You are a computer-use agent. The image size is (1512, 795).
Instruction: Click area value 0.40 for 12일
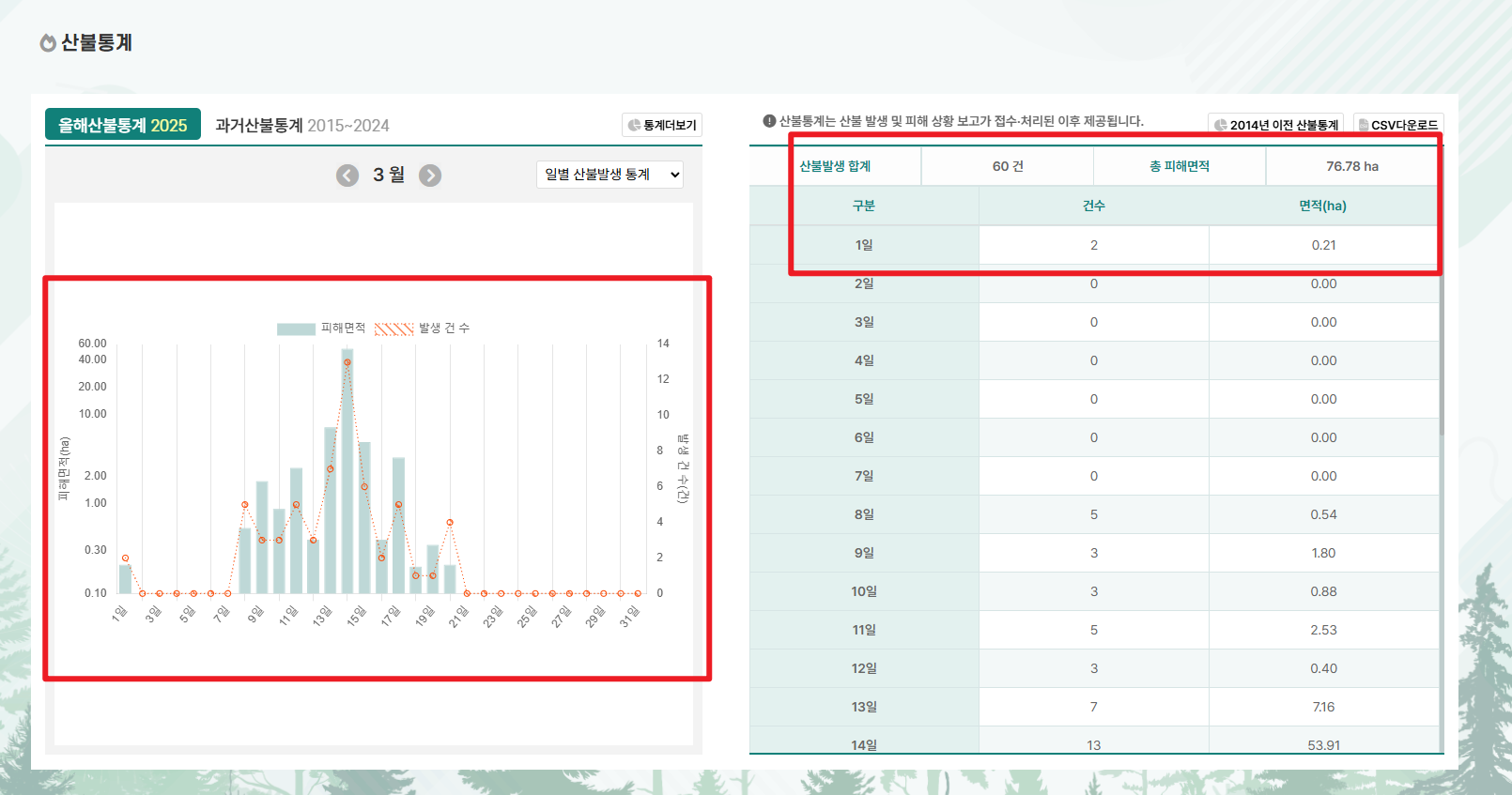click(1323, 668)
